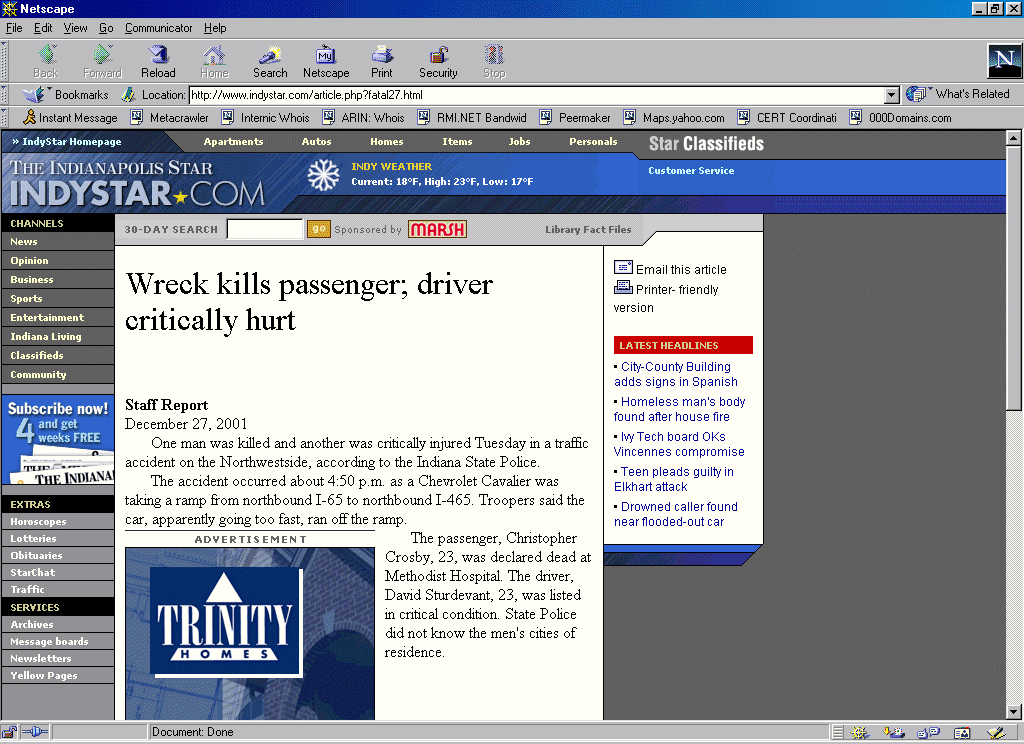Image resolution: width=1024 pixels, height=744 pixels.
Task: Open the Edit menu
Action: pyautogui.click(x=43, y=28)
